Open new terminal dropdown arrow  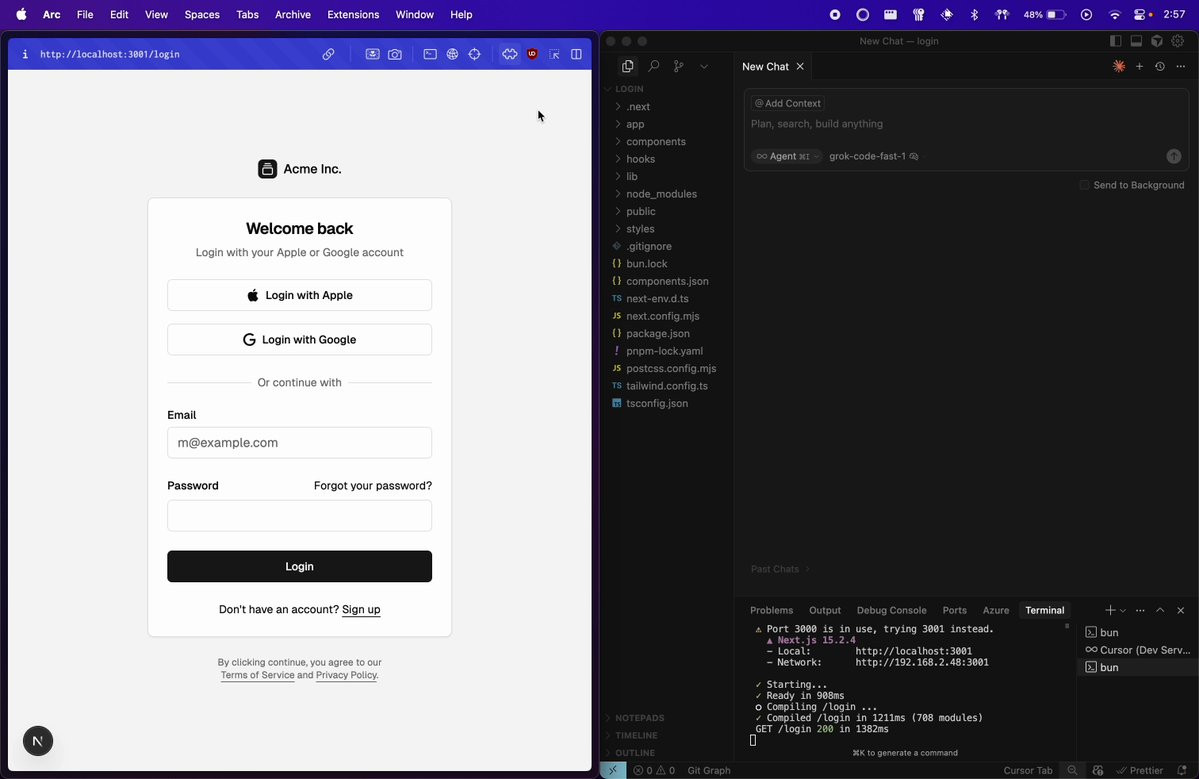1123,611
